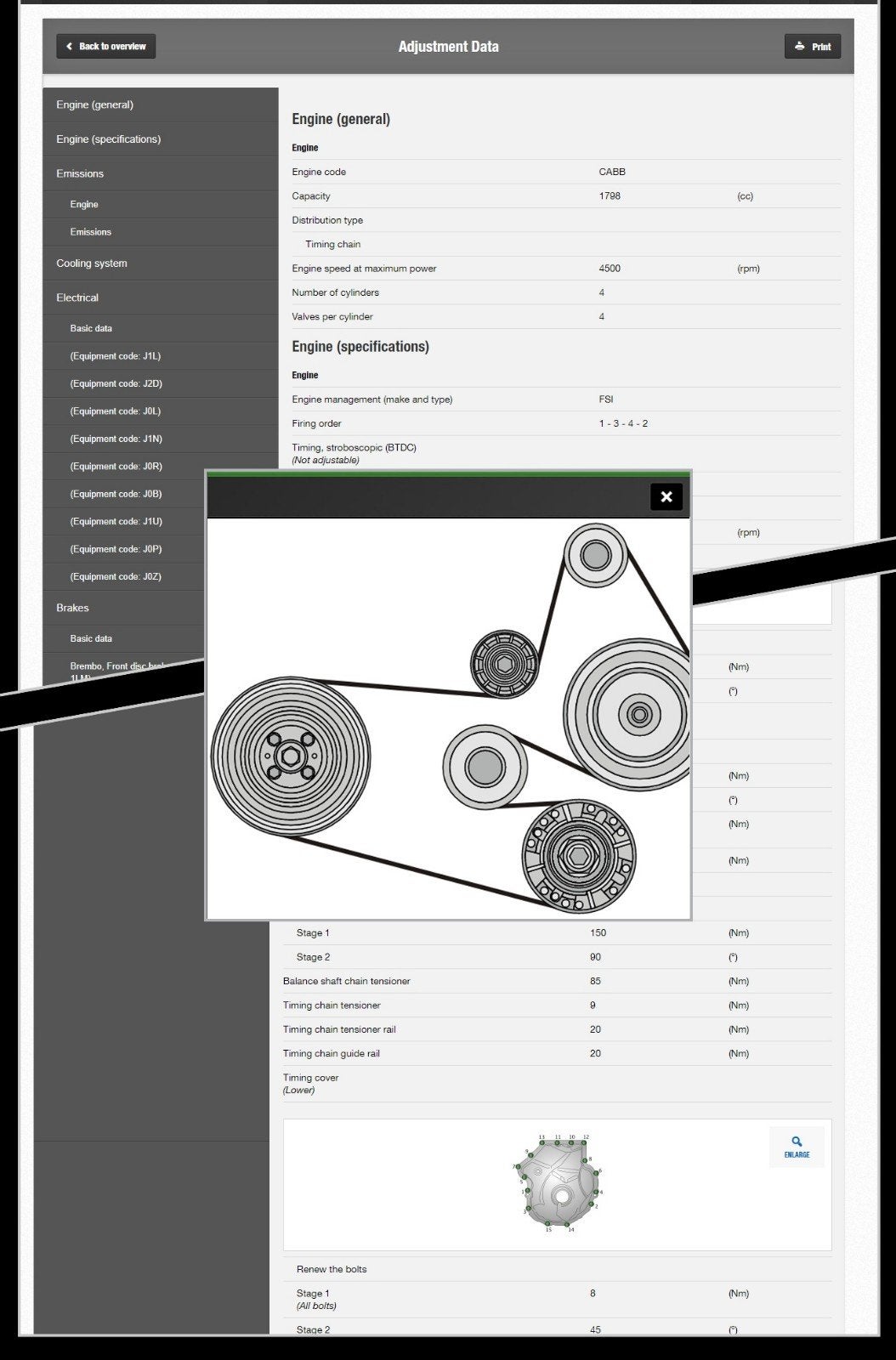896x1360 pixels.
Task: Select Engine (general) in sidebar
Action: 161,105
